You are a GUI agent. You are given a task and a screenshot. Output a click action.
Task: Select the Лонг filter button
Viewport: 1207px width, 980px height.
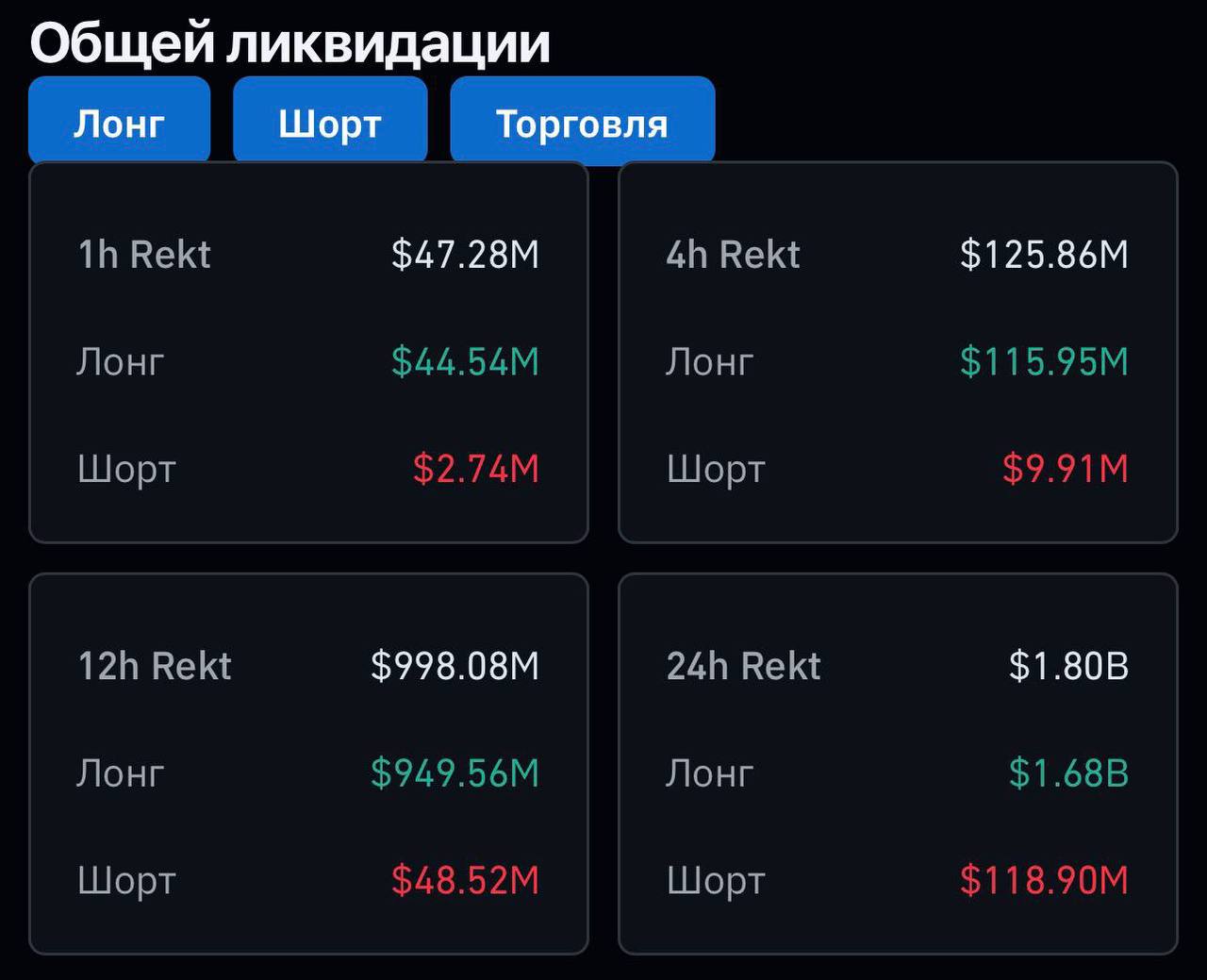119,120
